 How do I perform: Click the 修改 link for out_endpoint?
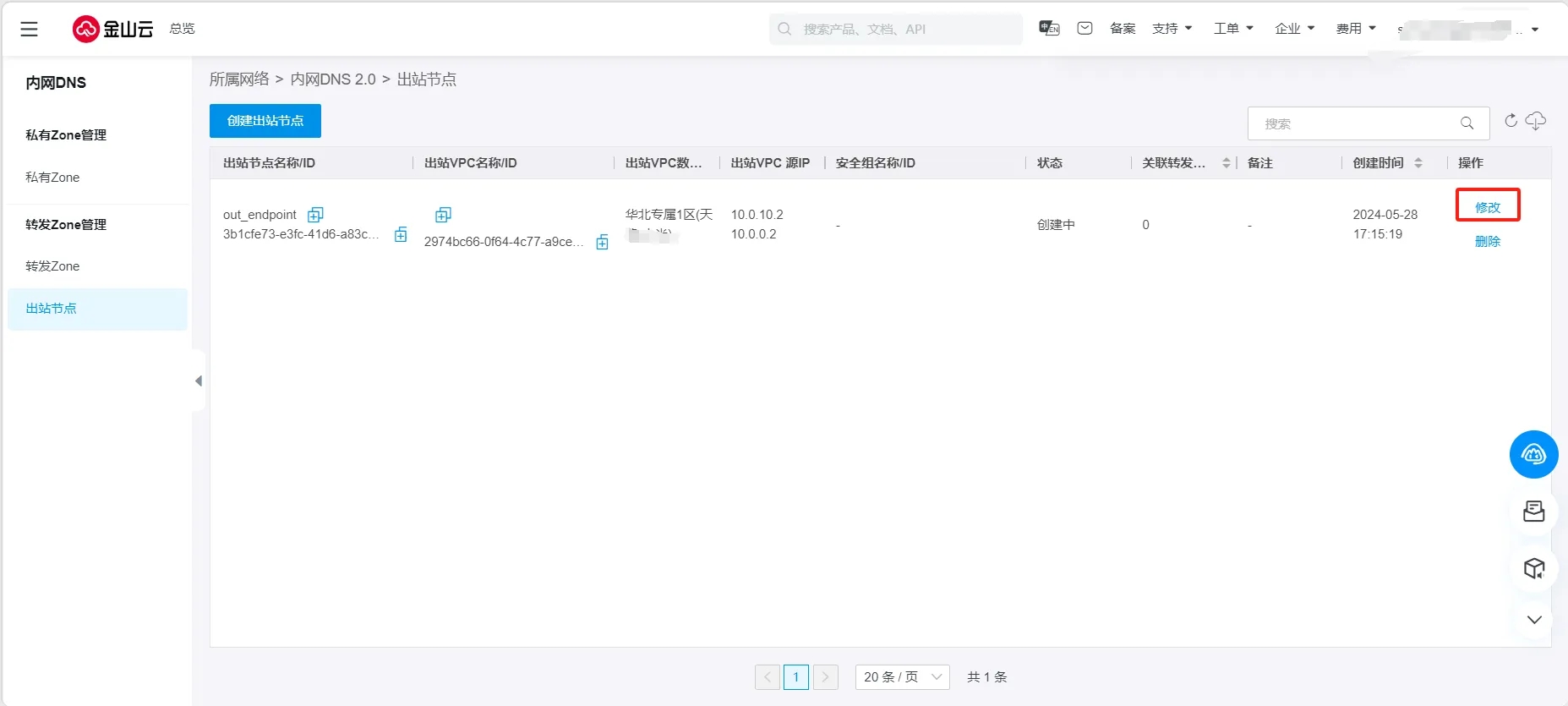(x=1487, y=207)
